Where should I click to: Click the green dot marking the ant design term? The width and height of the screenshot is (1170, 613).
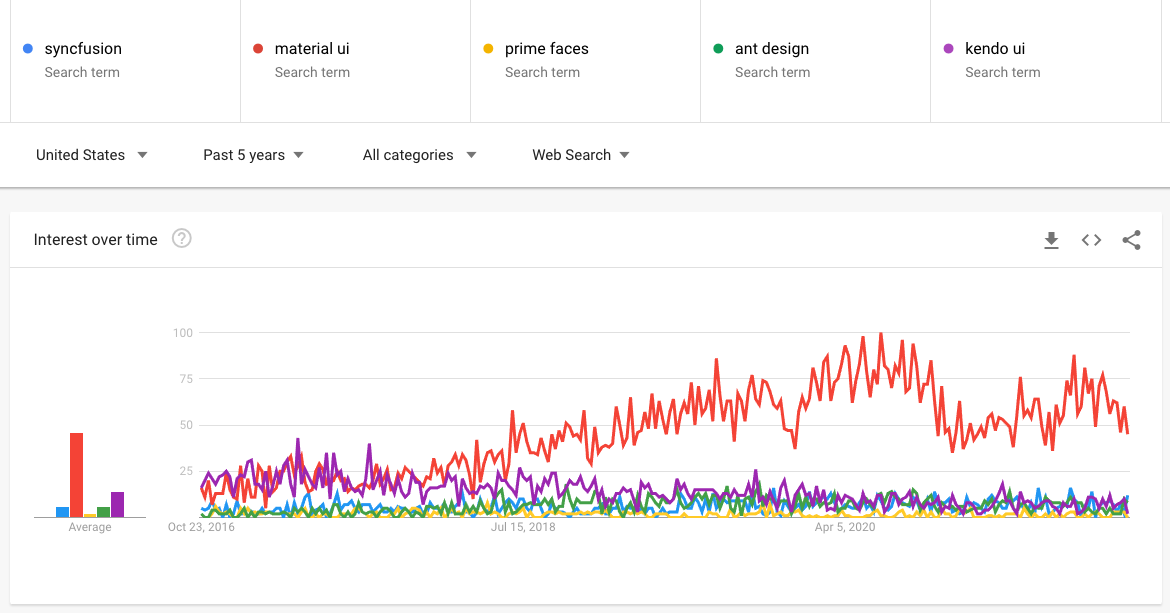point(720,48)
